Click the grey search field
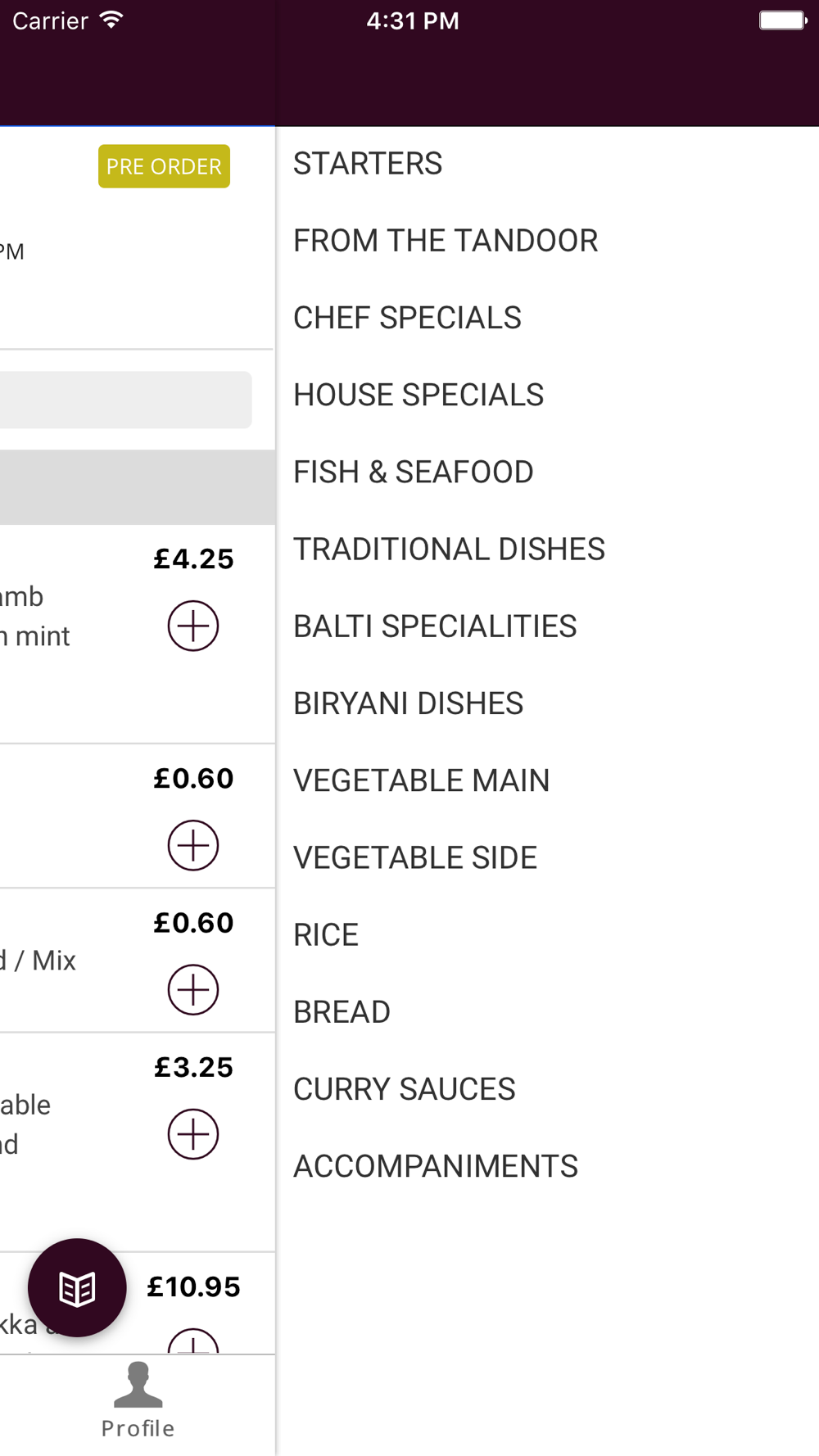The image size is (819, 1456). (x=124, y=400)
